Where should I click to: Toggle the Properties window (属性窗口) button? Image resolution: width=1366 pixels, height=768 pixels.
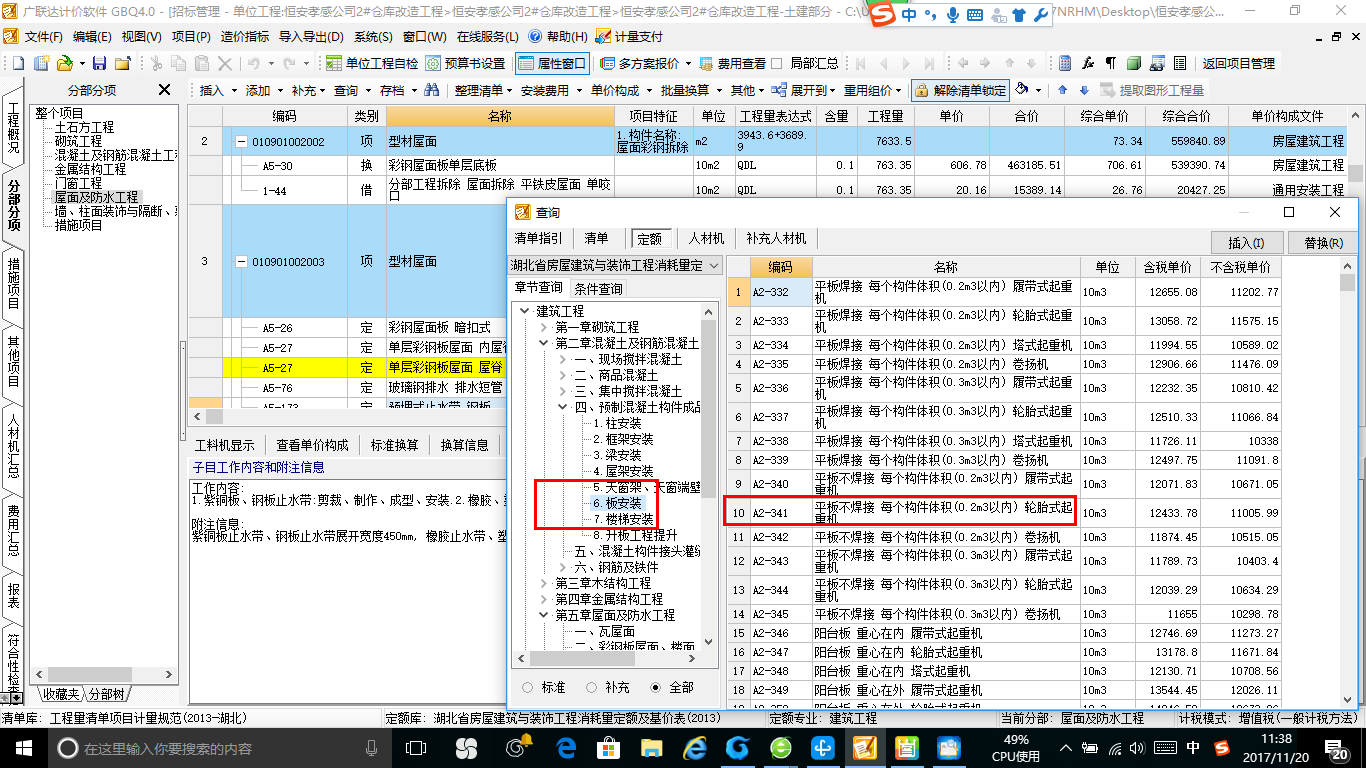(x=553, y=63)
